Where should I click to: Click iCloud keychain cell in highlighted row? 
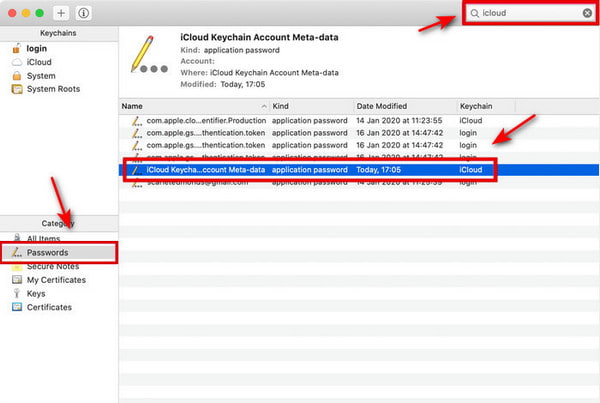[x=471, y=170]
